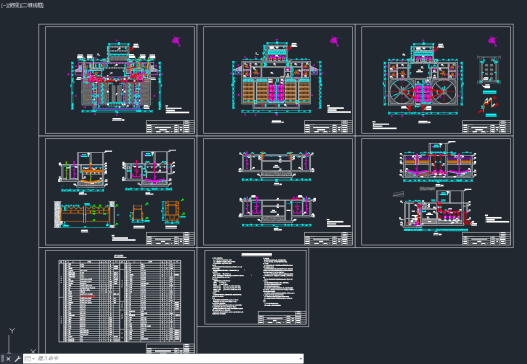Open the 二维线框 visual style menu
This screenshot has width=527, height=364.
pos(32,5)
